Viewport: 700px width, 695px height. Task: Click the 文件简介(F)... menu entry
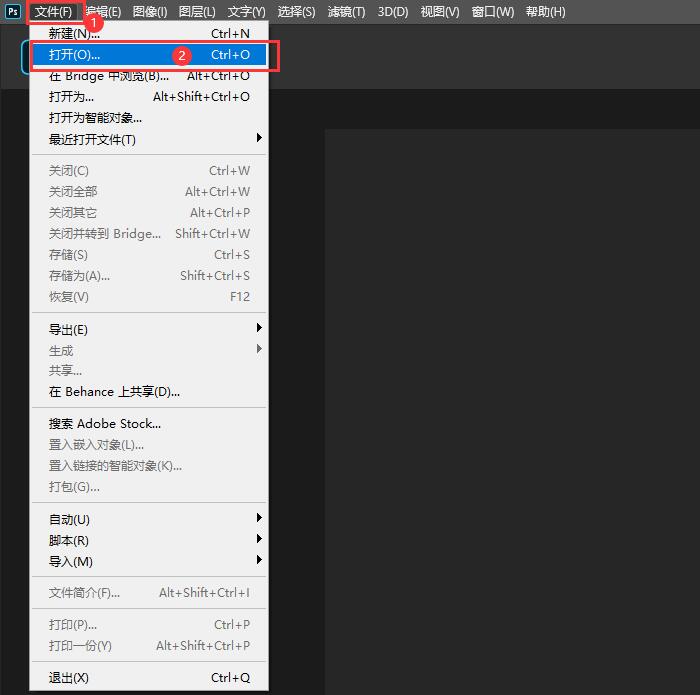pyautogui.click(x=149, y=593)
